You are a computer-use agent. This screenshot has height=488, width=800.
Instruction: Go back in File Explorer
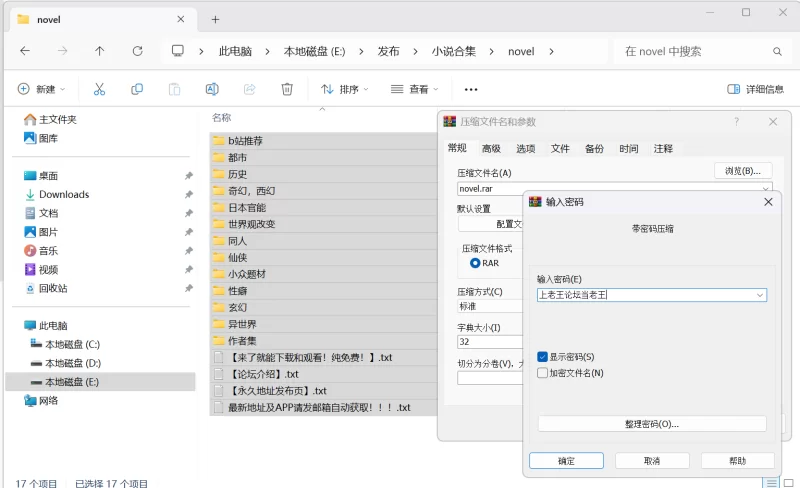click(x=24, y=51)
